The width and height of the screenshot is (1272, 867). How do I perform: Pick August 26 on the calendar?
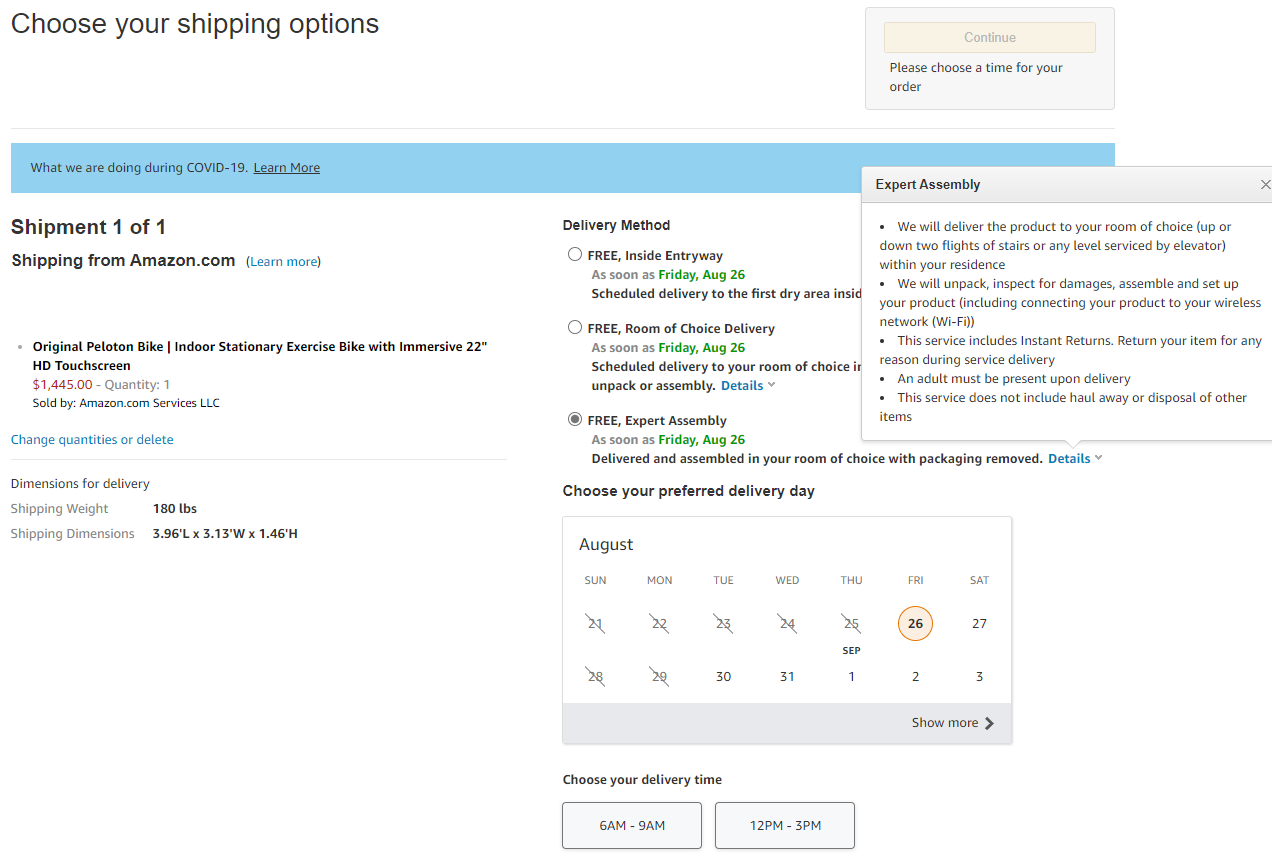click(915, 624)
